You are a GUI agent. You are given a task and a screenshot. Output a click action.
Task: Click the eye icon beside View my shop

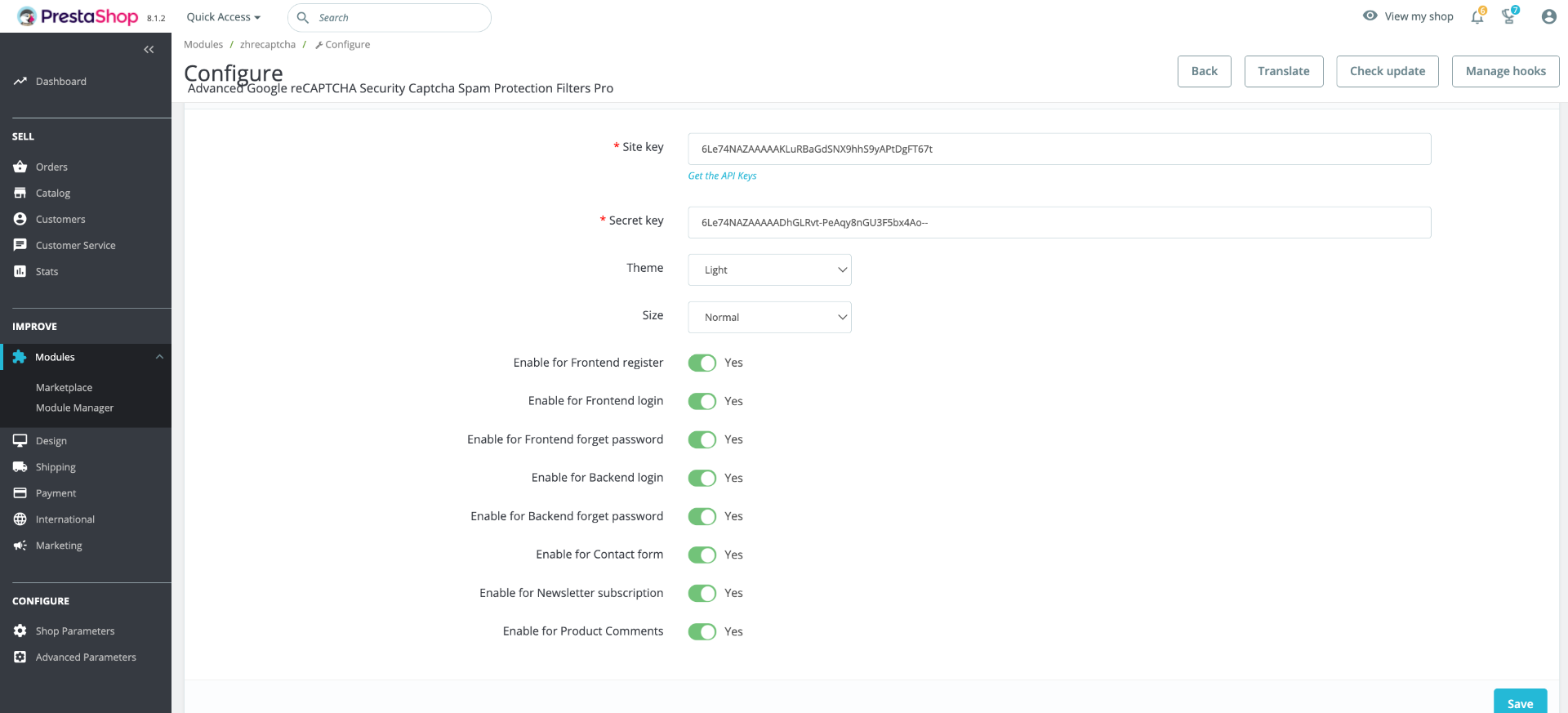(1370, 16)
